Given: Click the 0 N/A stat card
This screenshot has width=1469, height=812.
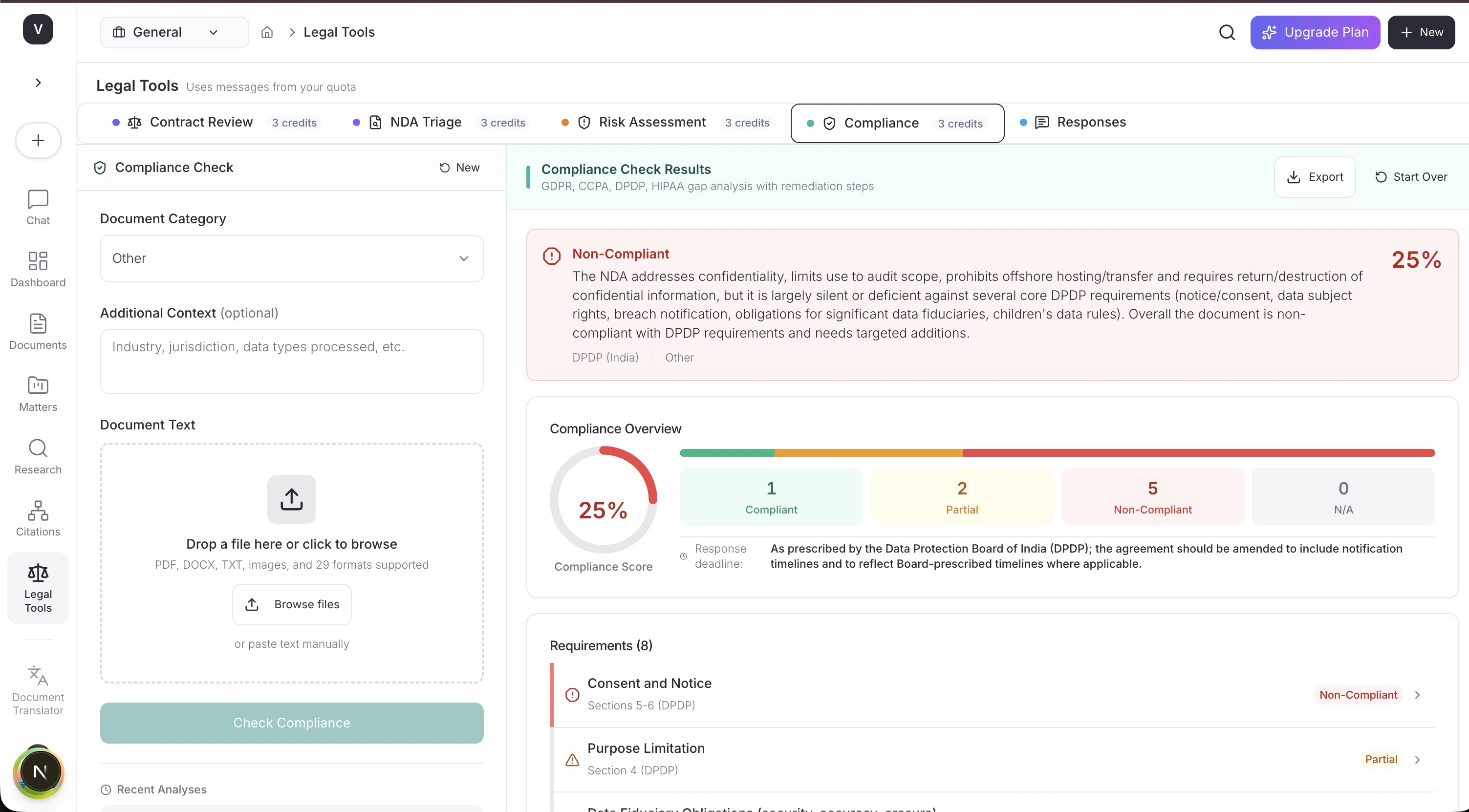Looking at the screenshot, I should [x=1343, y=497].
